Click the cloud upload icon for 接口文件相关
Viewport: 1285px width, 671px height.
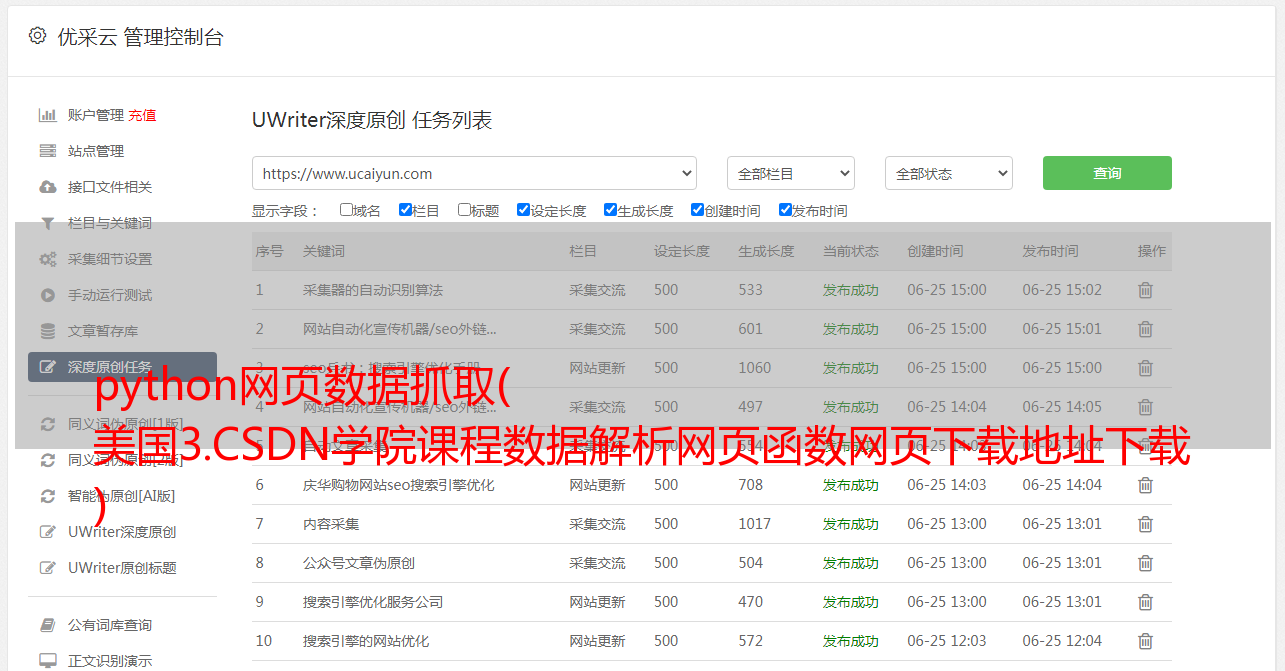coord(47,187)
